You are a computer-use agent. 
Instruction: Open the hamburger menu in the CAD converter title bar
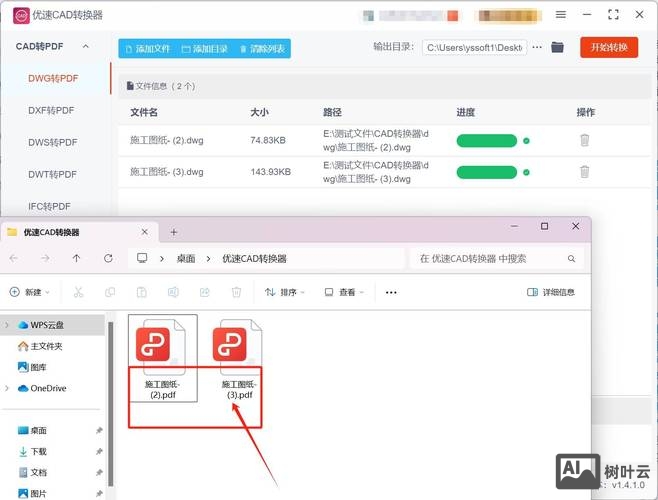coord(561,15)
